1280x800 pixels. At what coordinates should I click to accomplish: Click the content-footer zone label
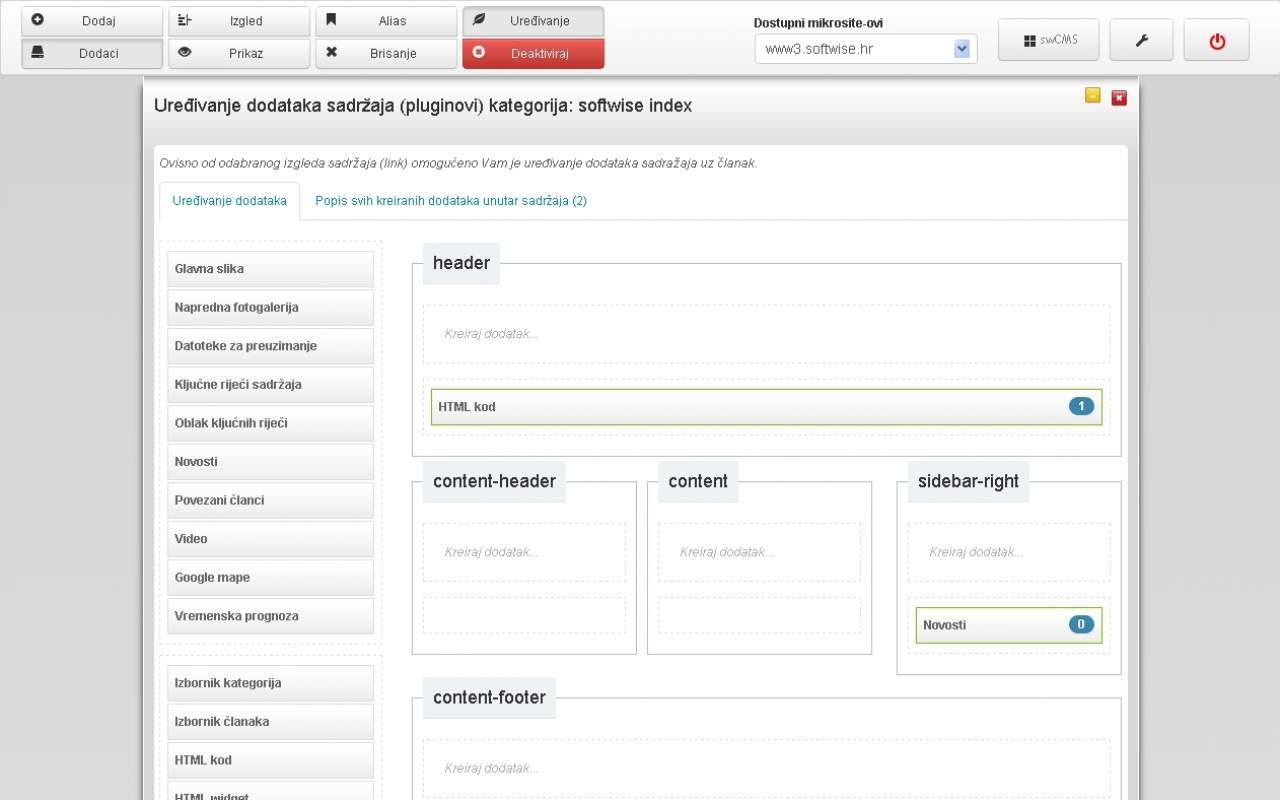pyautogui.click(x=489, y=697)
